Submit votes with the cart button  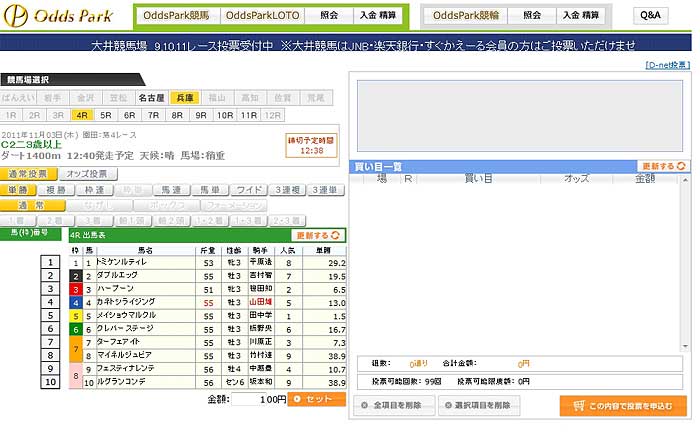click(x=624, y=406)
